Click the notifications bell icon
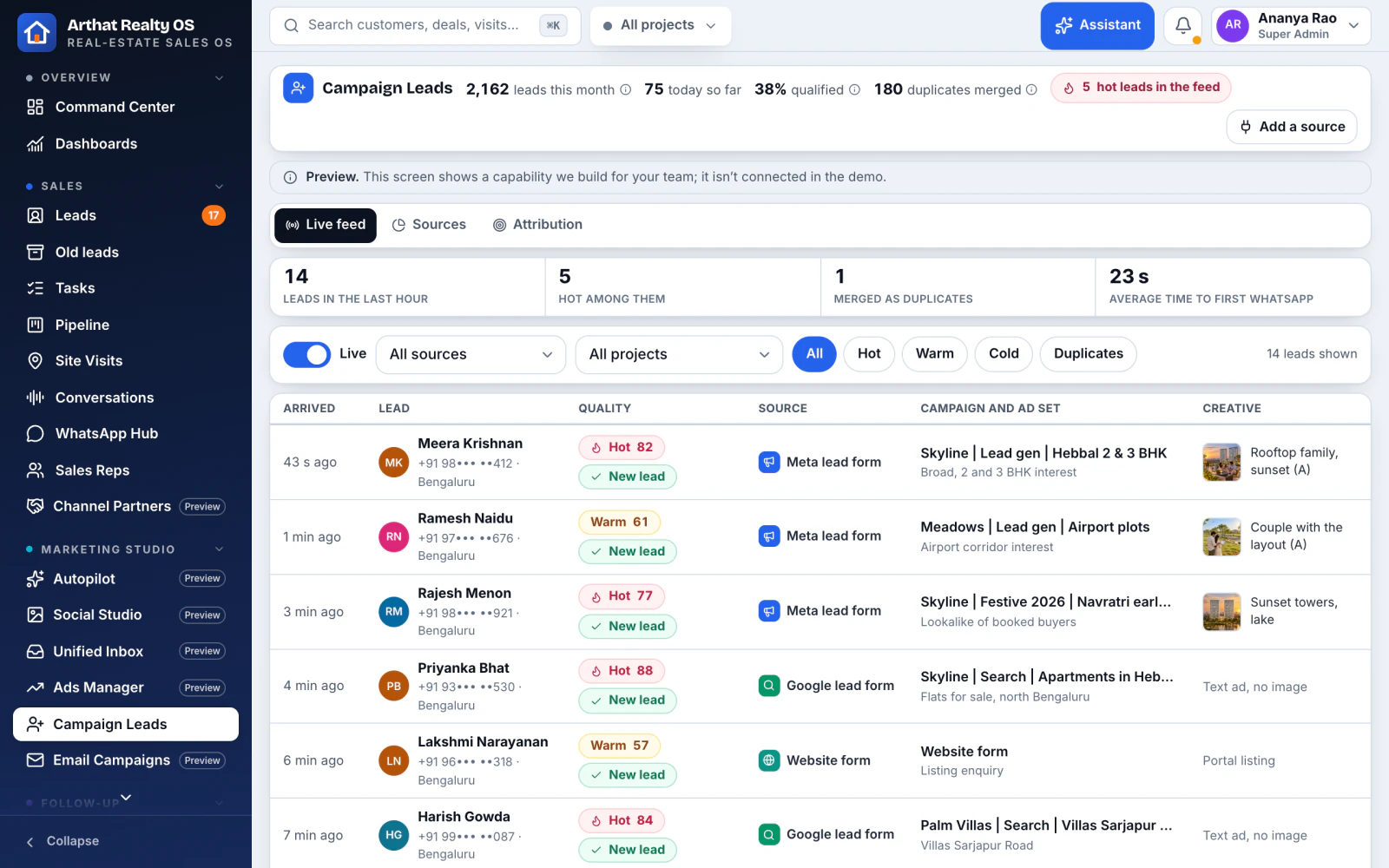This screenshot has width=1389, height=868. tap(1182, 26)
